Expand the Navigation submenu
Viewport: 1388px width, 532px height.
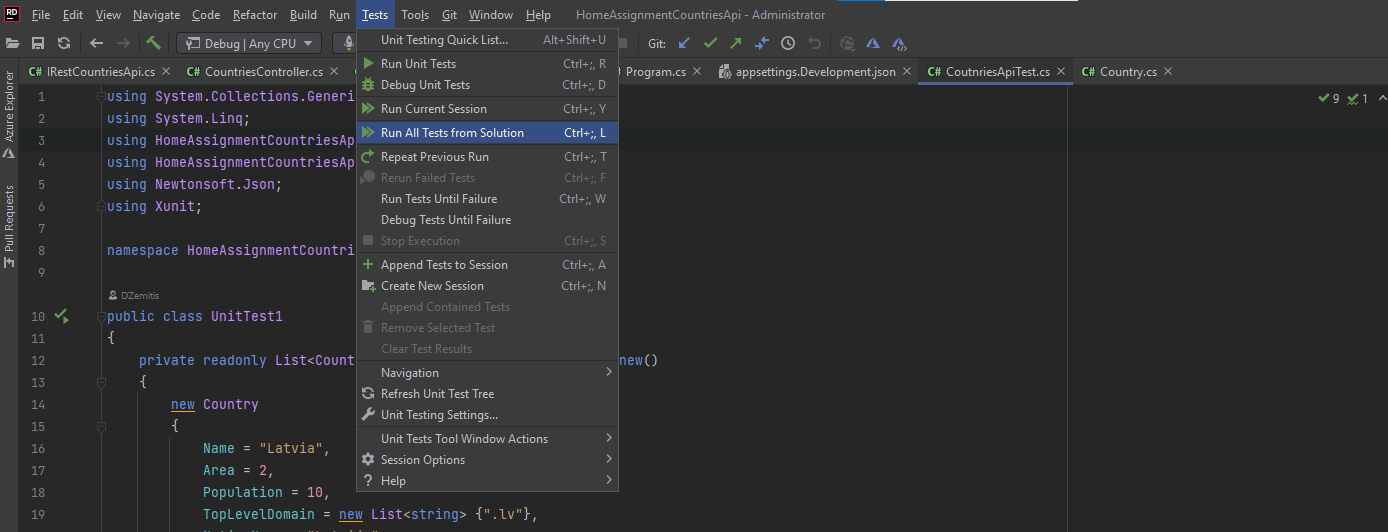pyautogui.click(x=487, y=373)
